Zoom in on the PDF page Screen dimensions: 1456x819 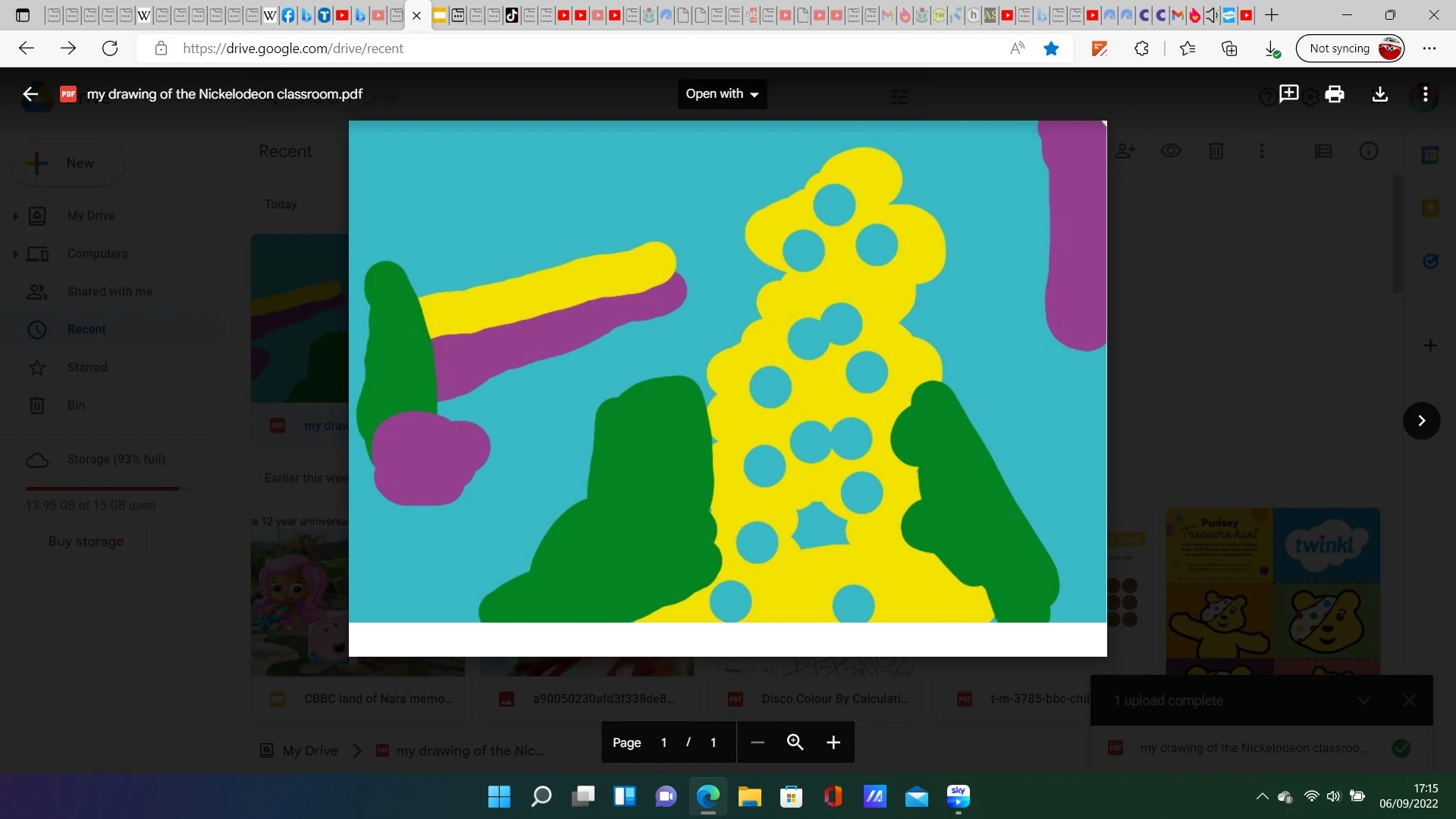click(x=833, y=742)
